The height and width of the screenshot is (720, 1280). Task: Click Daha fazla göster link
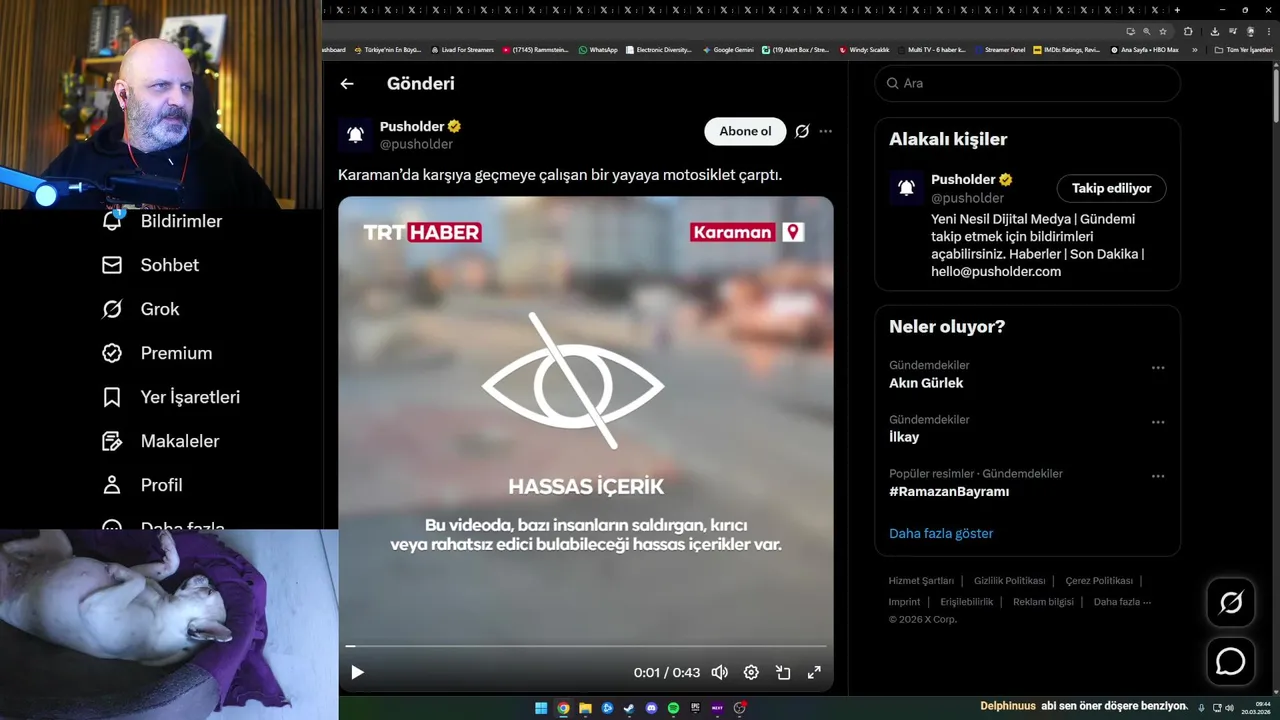pos(941,533)
